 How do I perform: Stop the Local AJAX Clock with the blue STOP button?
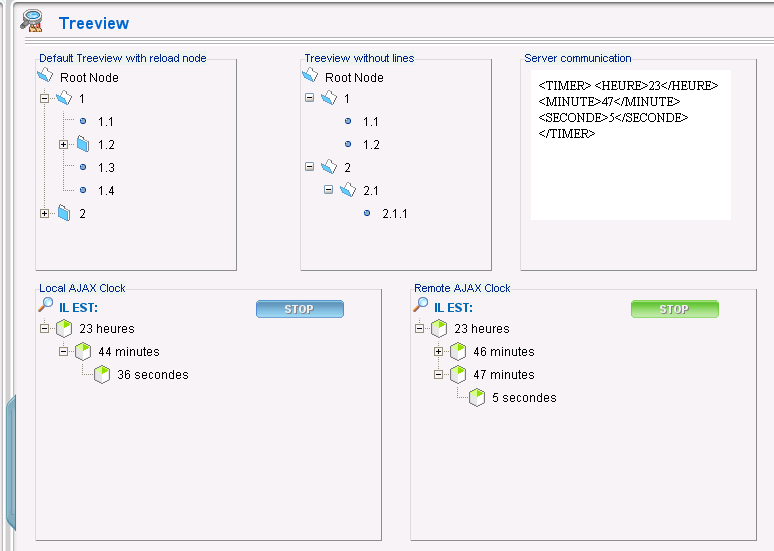point(300,309)
